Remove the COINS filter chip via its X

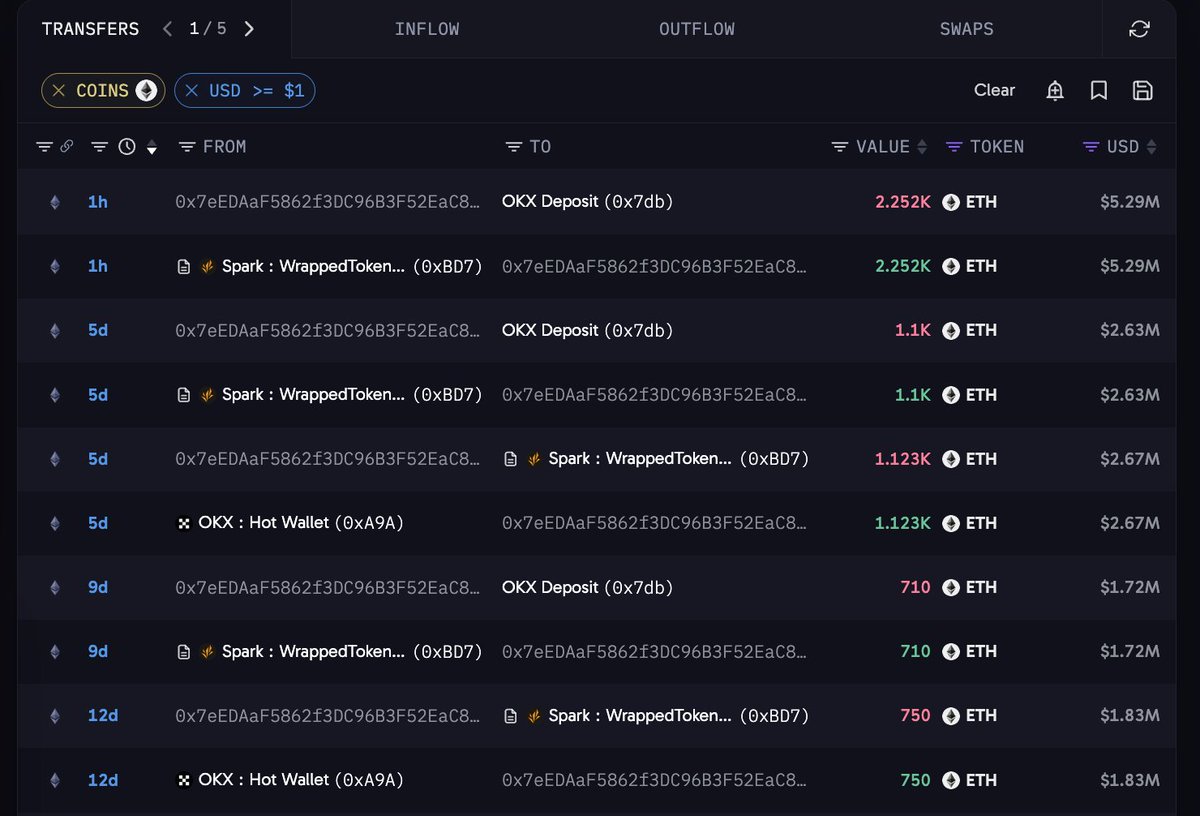(59, 91)
